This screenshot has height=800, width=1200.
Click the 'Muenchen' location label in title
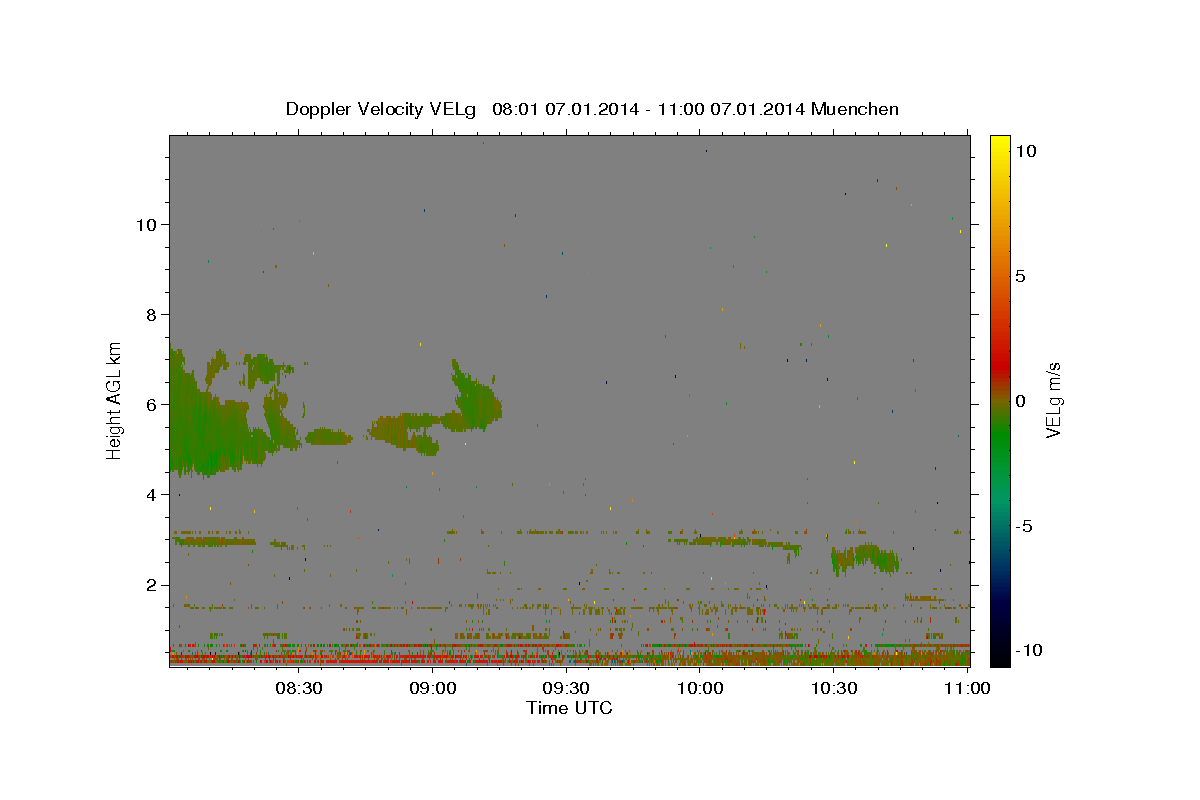(855, 109)
